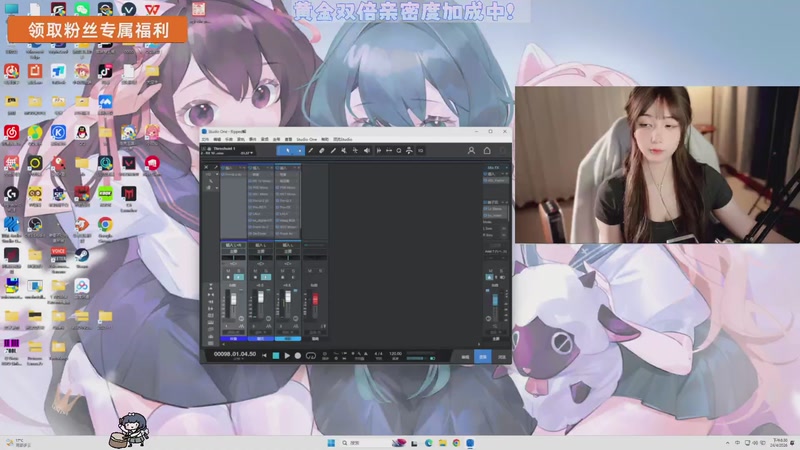Open the second channel output selector dropdown
The image size is (800, 450).
coord(261,251)
